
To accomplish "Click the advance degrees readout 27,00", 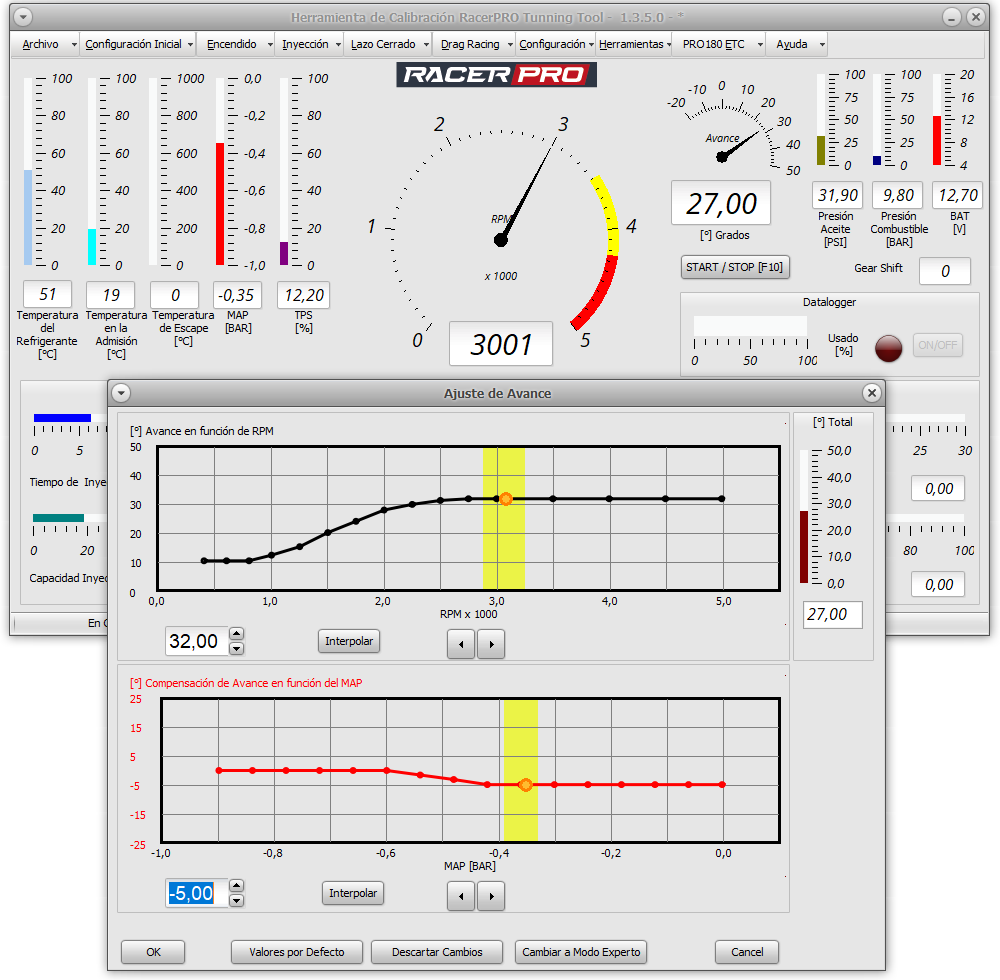I will click(721, 203).
